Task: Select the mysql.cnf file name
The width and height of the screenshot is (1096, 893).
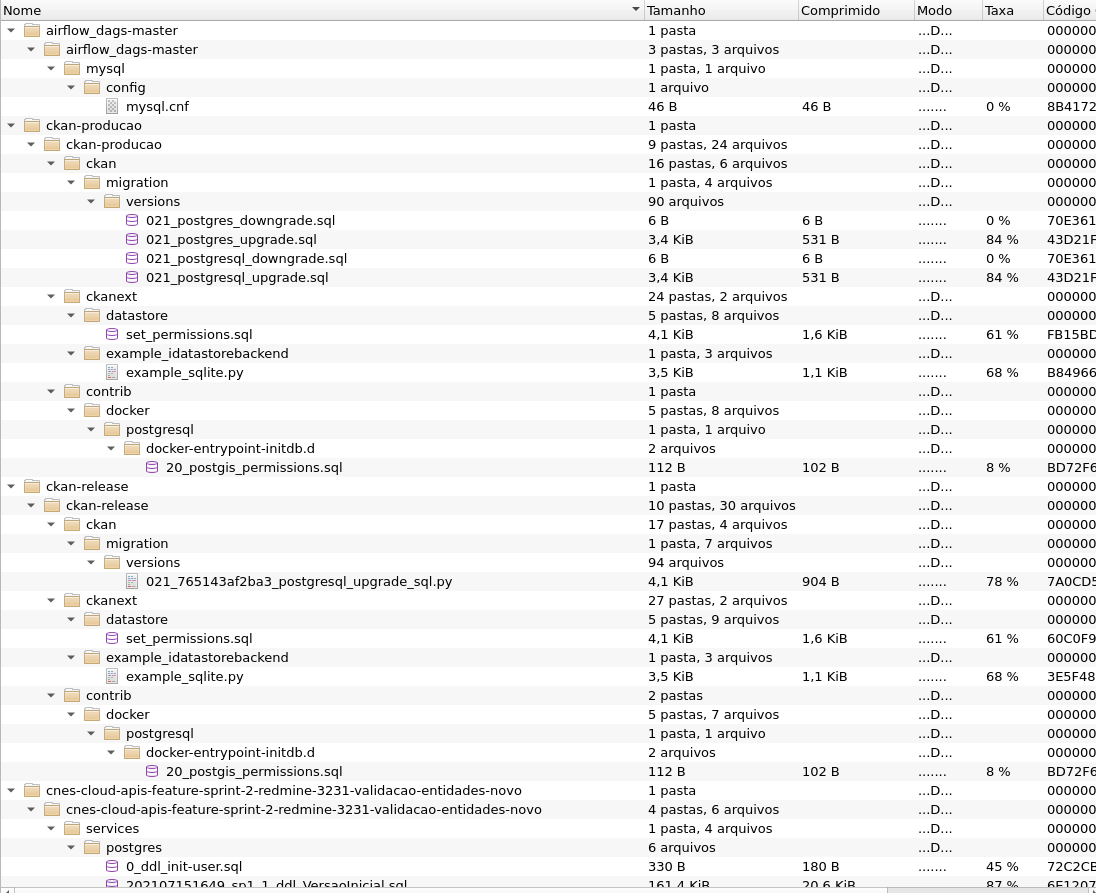Action: (157, 106)
